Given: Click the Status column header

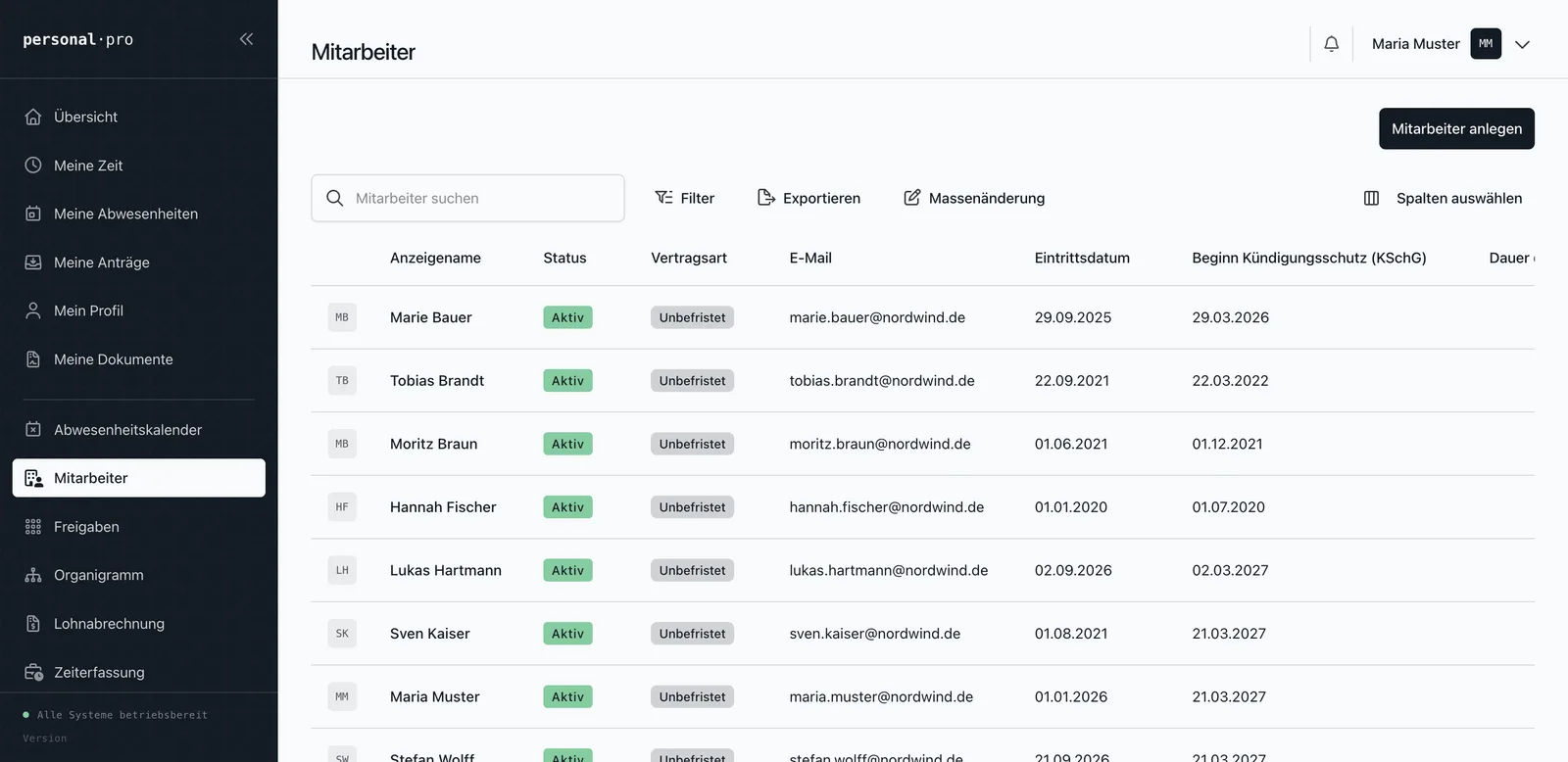Looking at the screenshot, I should (x=564, y=258).
